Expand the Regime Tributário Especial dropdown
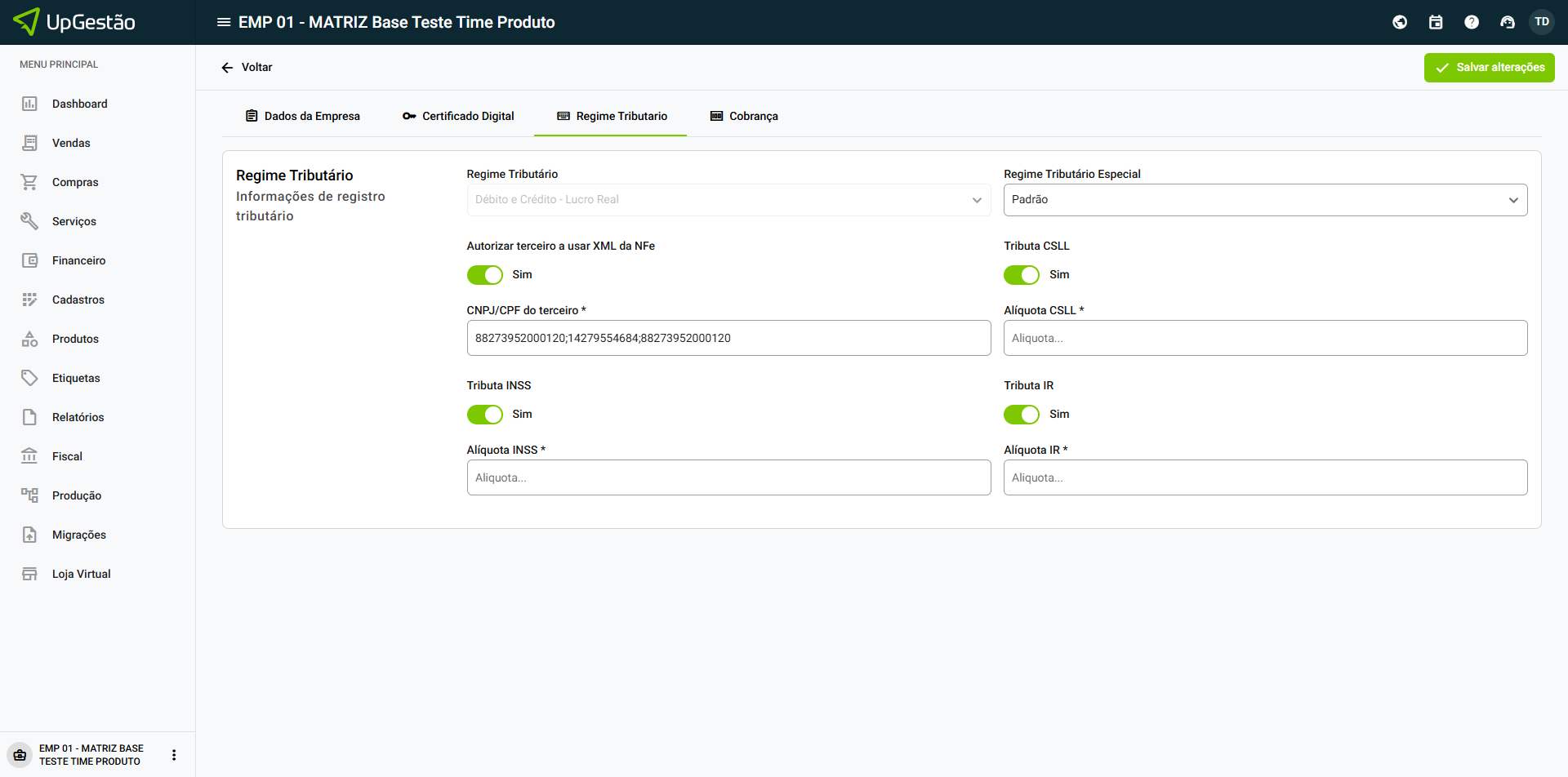This screenshot has height=777, width=1568. 1265,200
